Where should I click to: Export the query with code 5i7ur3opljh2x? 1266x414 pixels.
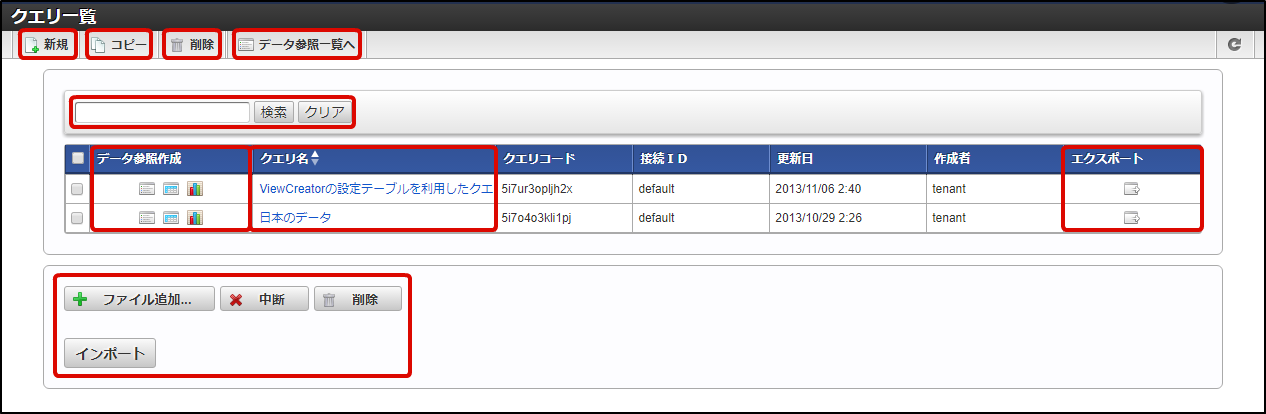pos(1132,188)
